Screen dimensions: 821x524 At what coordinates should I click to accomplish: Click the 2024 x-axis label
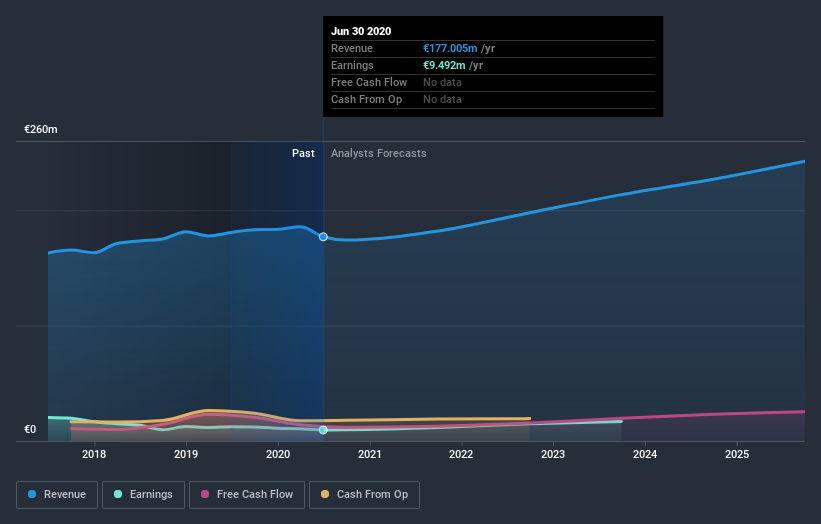click(645, 454)
